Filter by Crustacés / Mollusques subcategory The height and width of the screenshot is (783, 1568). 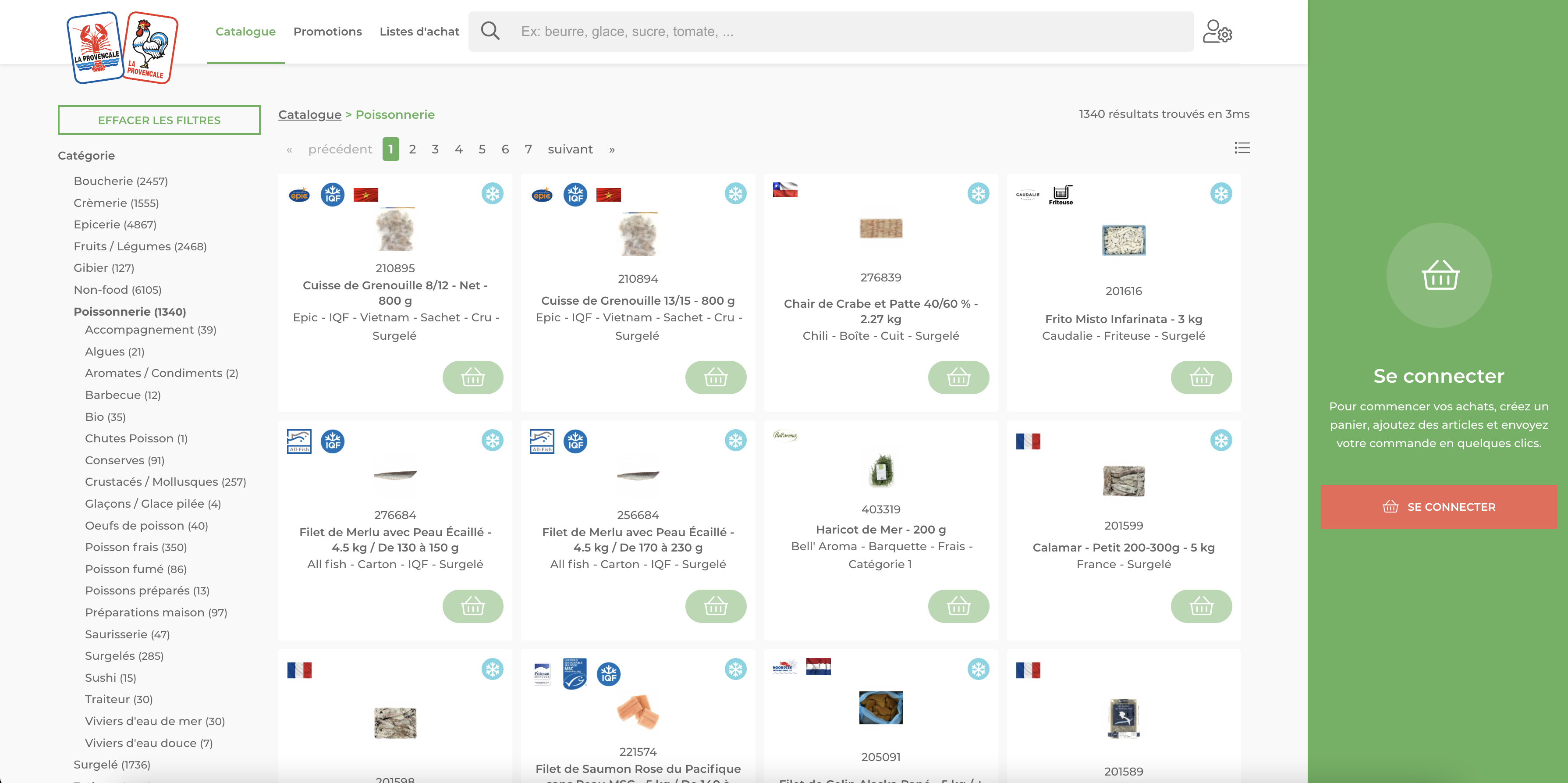(165, 482)
